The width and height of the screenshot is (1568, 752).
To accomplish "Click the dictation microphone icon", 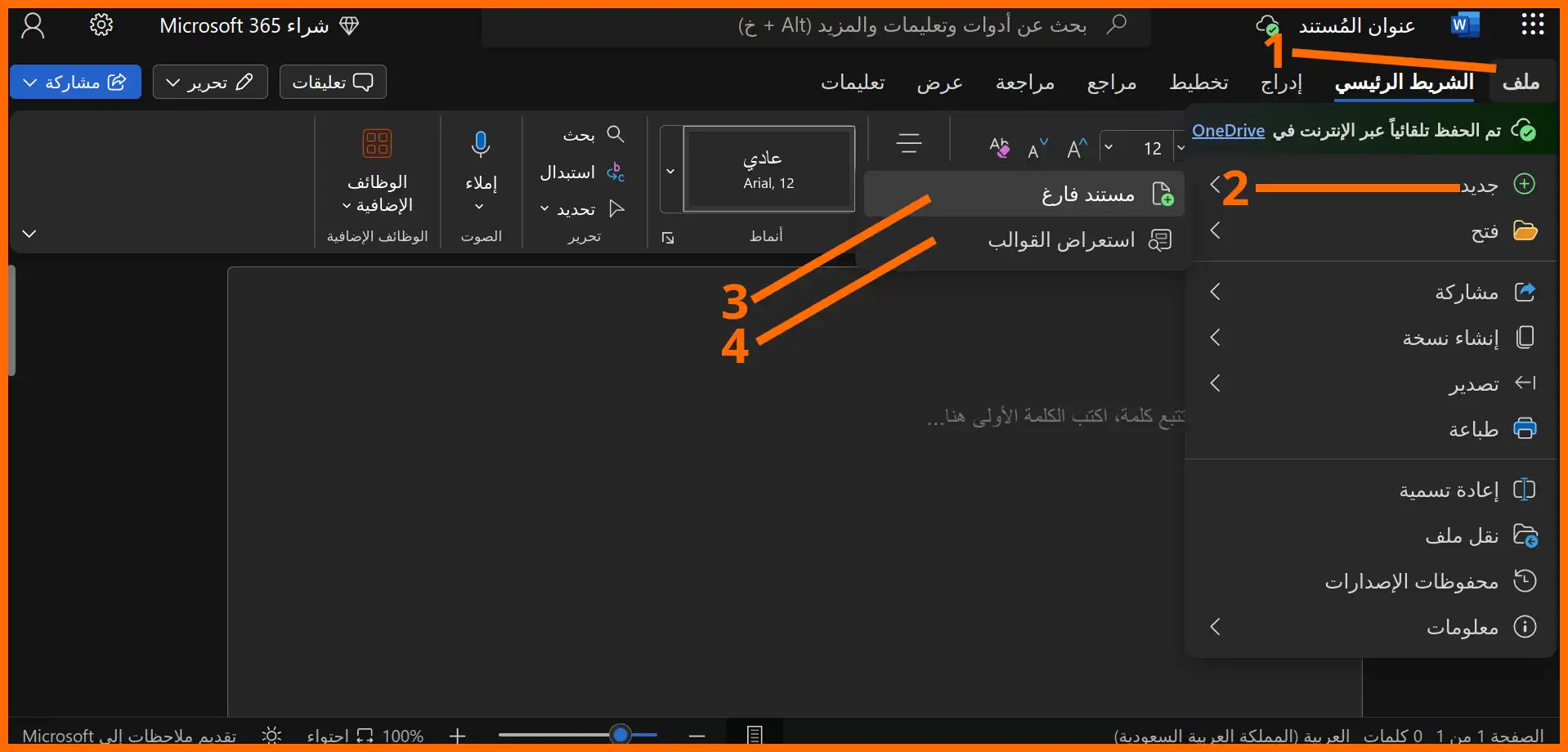I will click(x=481, y=145).
